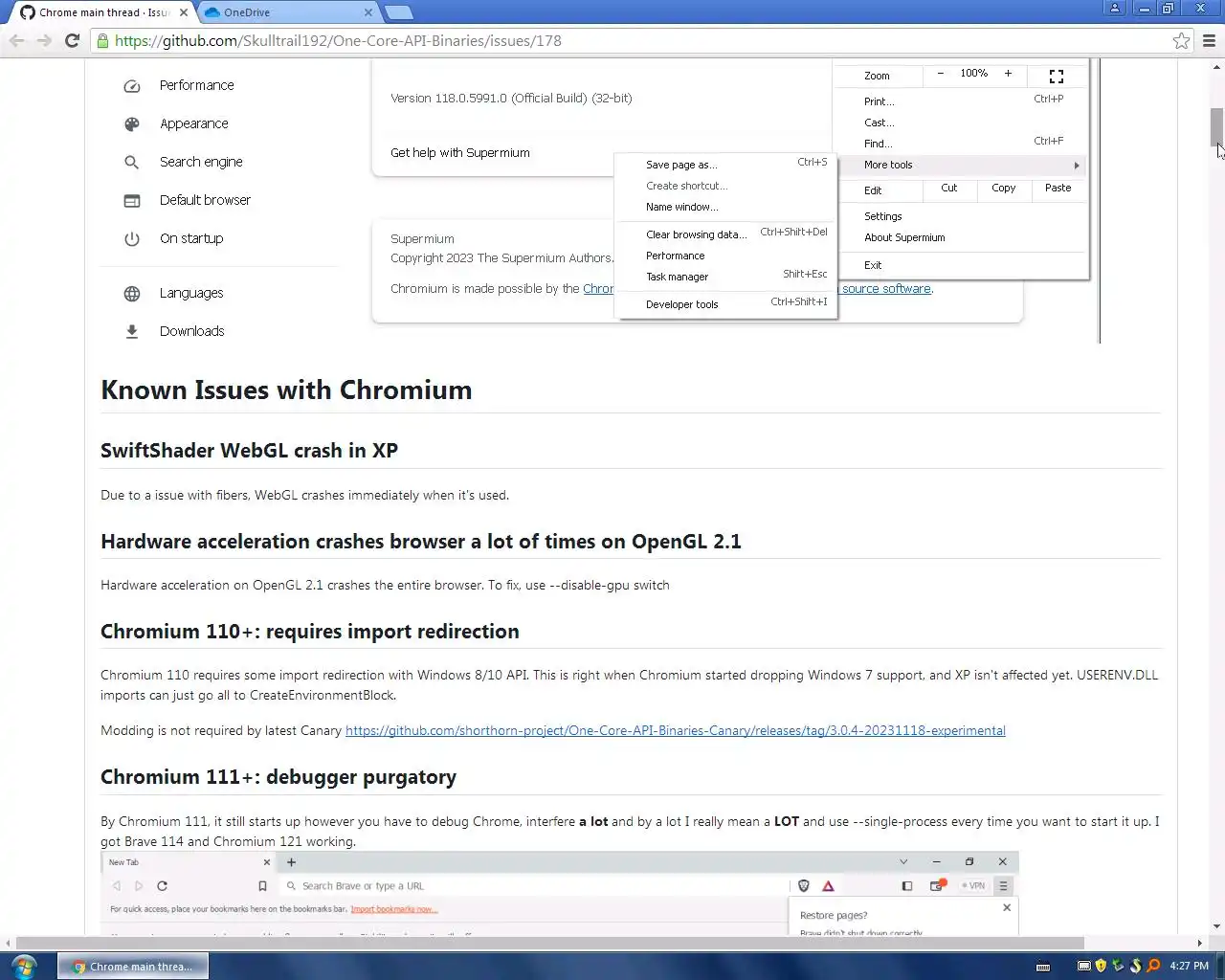Click the Default browser window icon in the sidebar
Screen dimensions: 1225x980
[x=132, y=200]
